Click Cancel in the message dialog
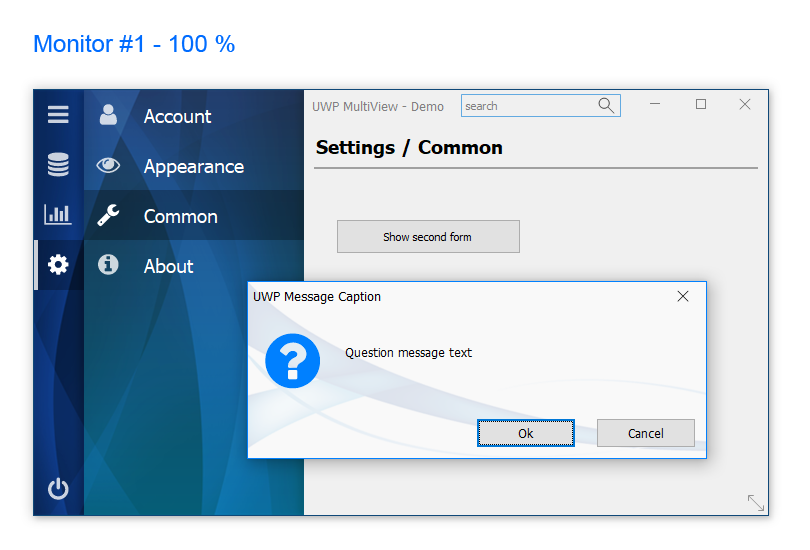 coord(646,433)
